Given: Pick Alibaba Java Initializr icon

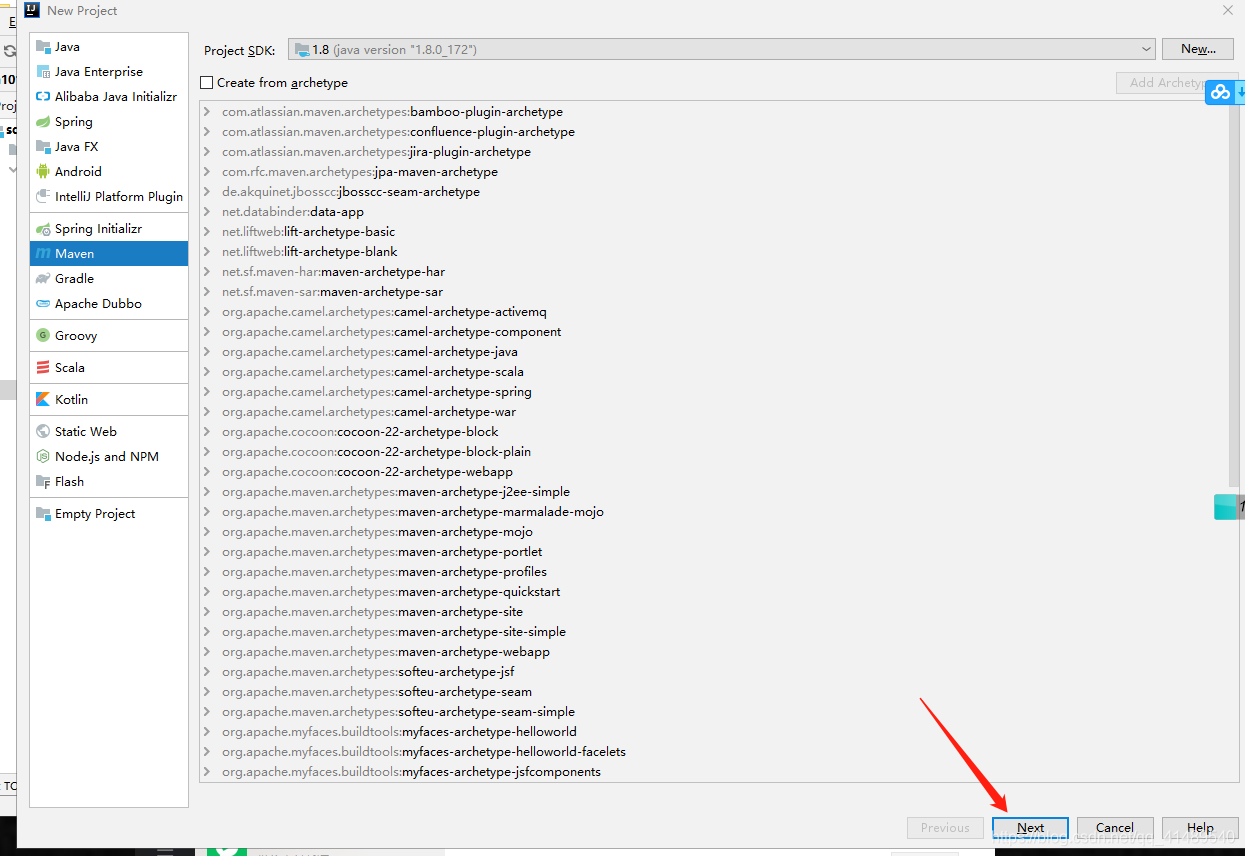Looking at the screenshot, I should 43,97.
